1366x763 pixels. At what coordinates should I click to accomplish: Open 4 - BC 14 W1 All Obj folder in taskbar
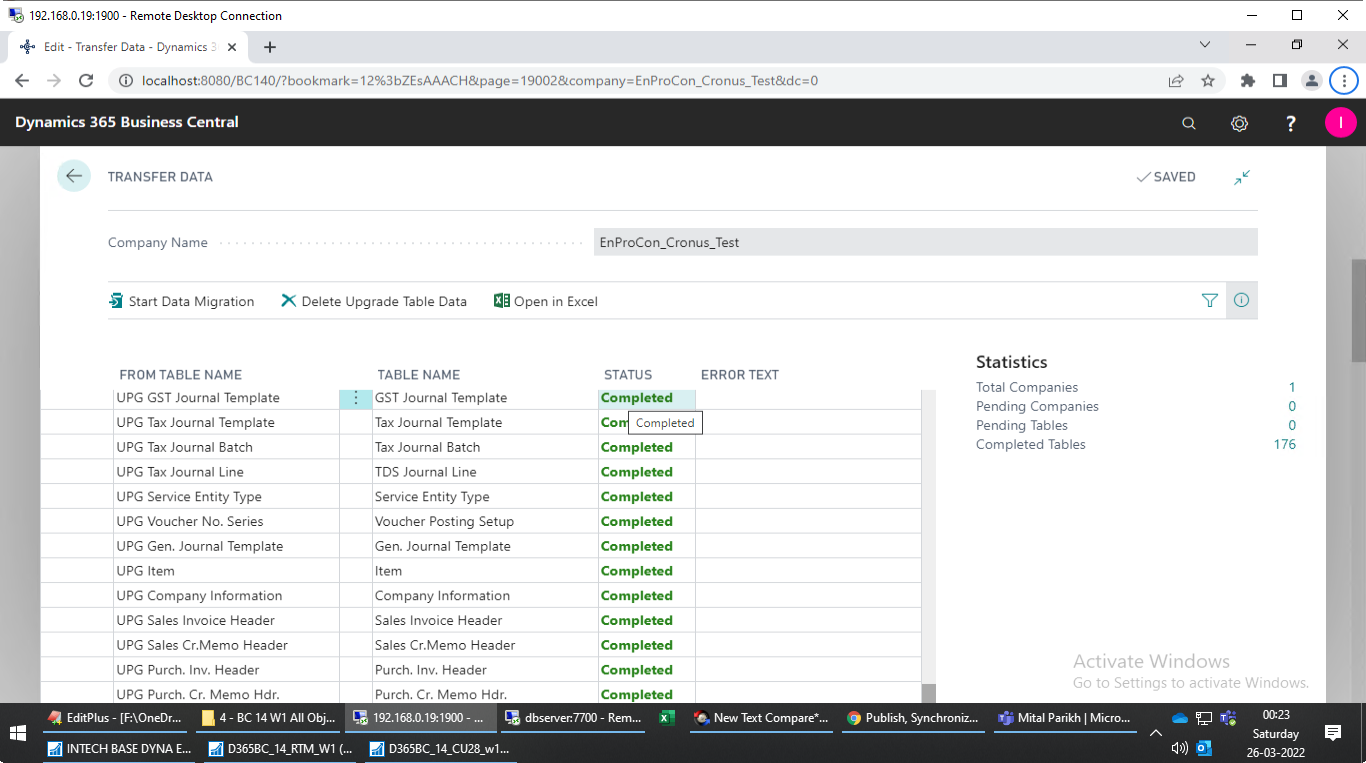pos(270,717)
